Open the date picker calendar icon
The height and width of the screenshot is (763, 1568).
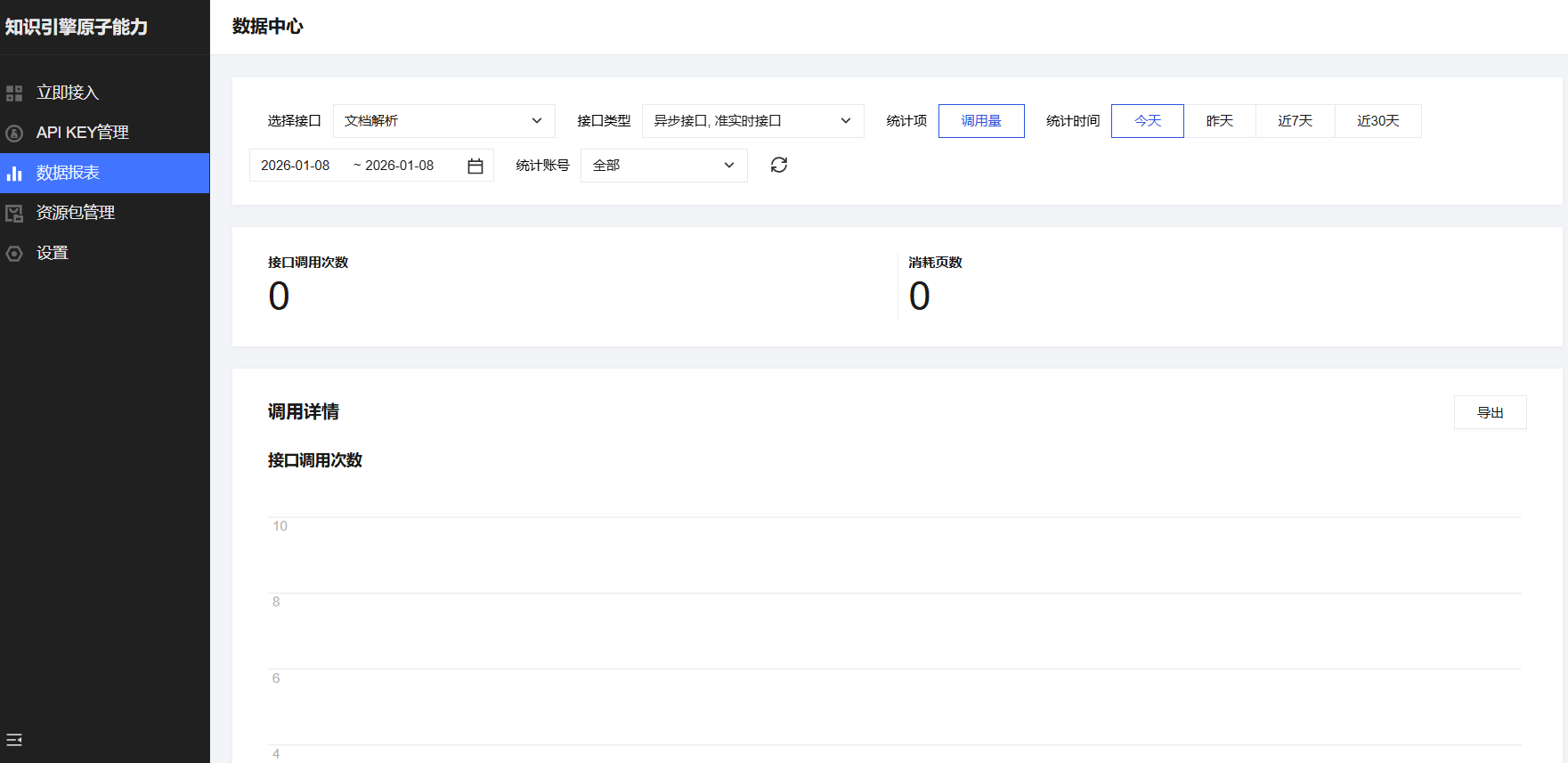(x=475, y=166)
